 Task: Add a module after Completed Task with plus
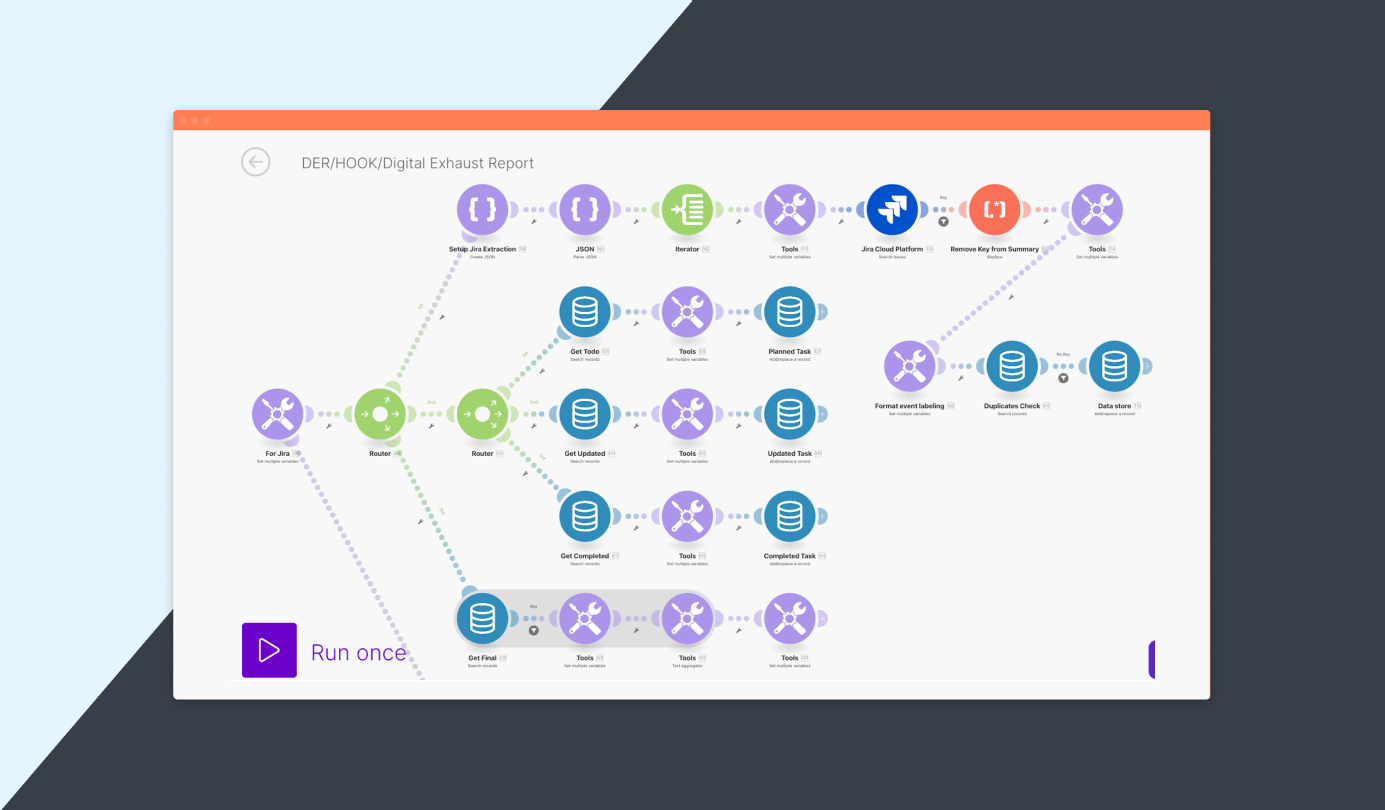coord(822,516)
